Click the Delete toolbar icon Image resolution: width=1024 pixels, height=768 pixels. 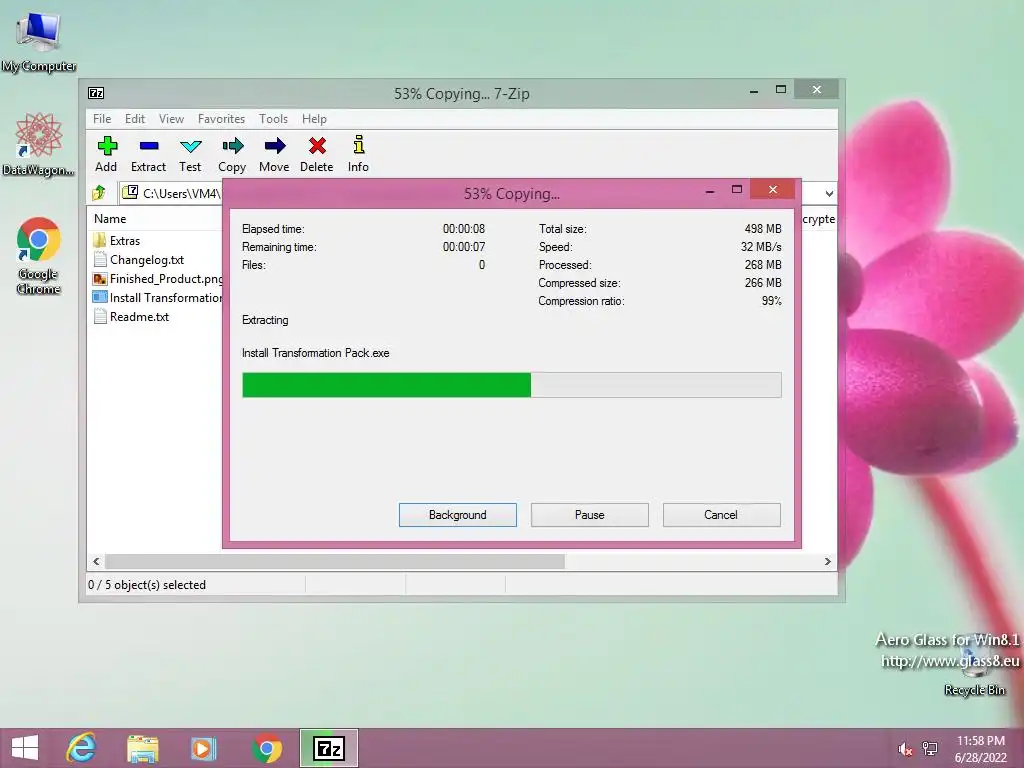317,154
